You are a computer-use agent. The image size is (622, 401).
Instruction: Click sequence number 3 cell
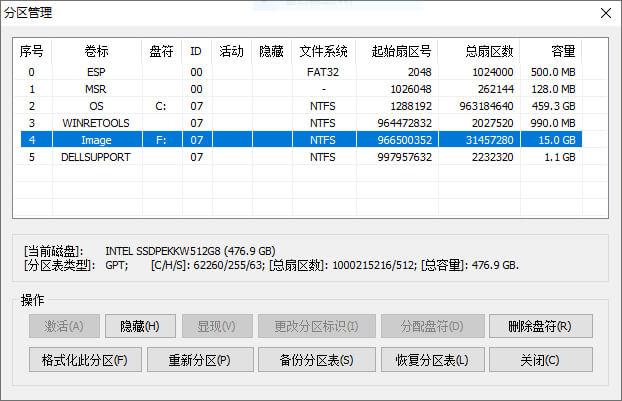[x=32, y=123]
